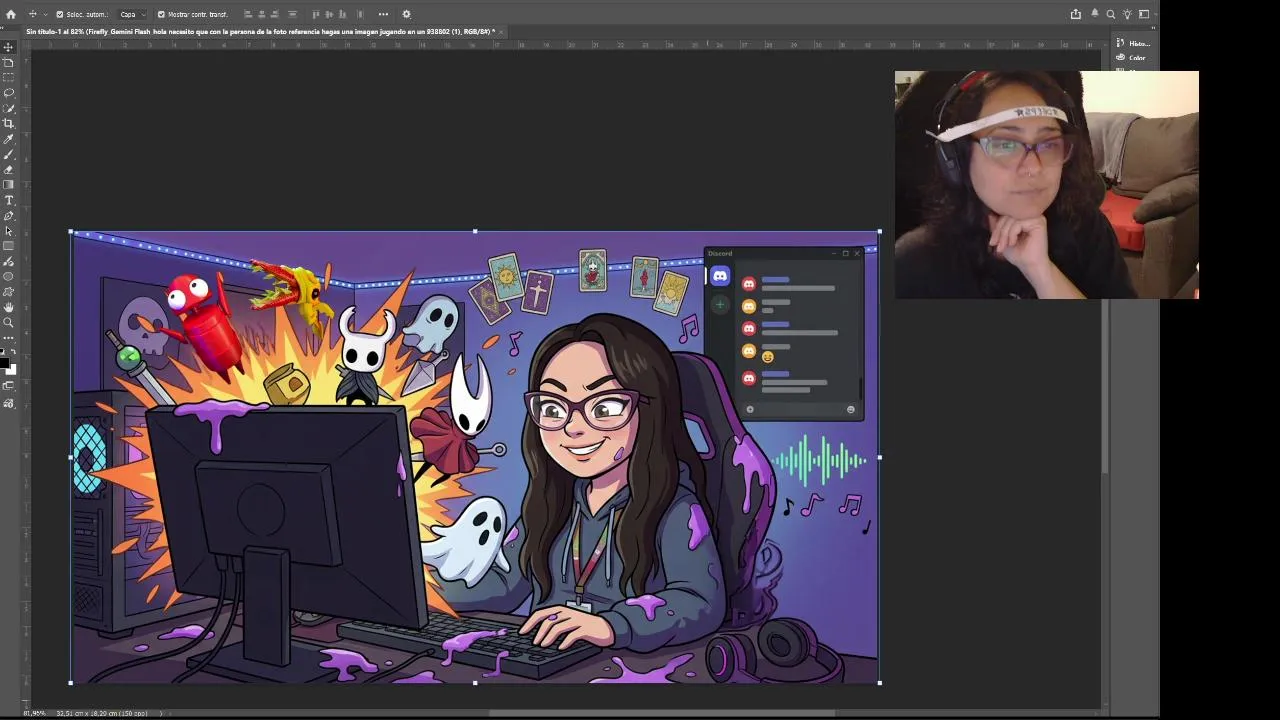Select the Rectangular Marquee tool
Viewport: 1280px width, 720px height.
click(x=9, y=77)
